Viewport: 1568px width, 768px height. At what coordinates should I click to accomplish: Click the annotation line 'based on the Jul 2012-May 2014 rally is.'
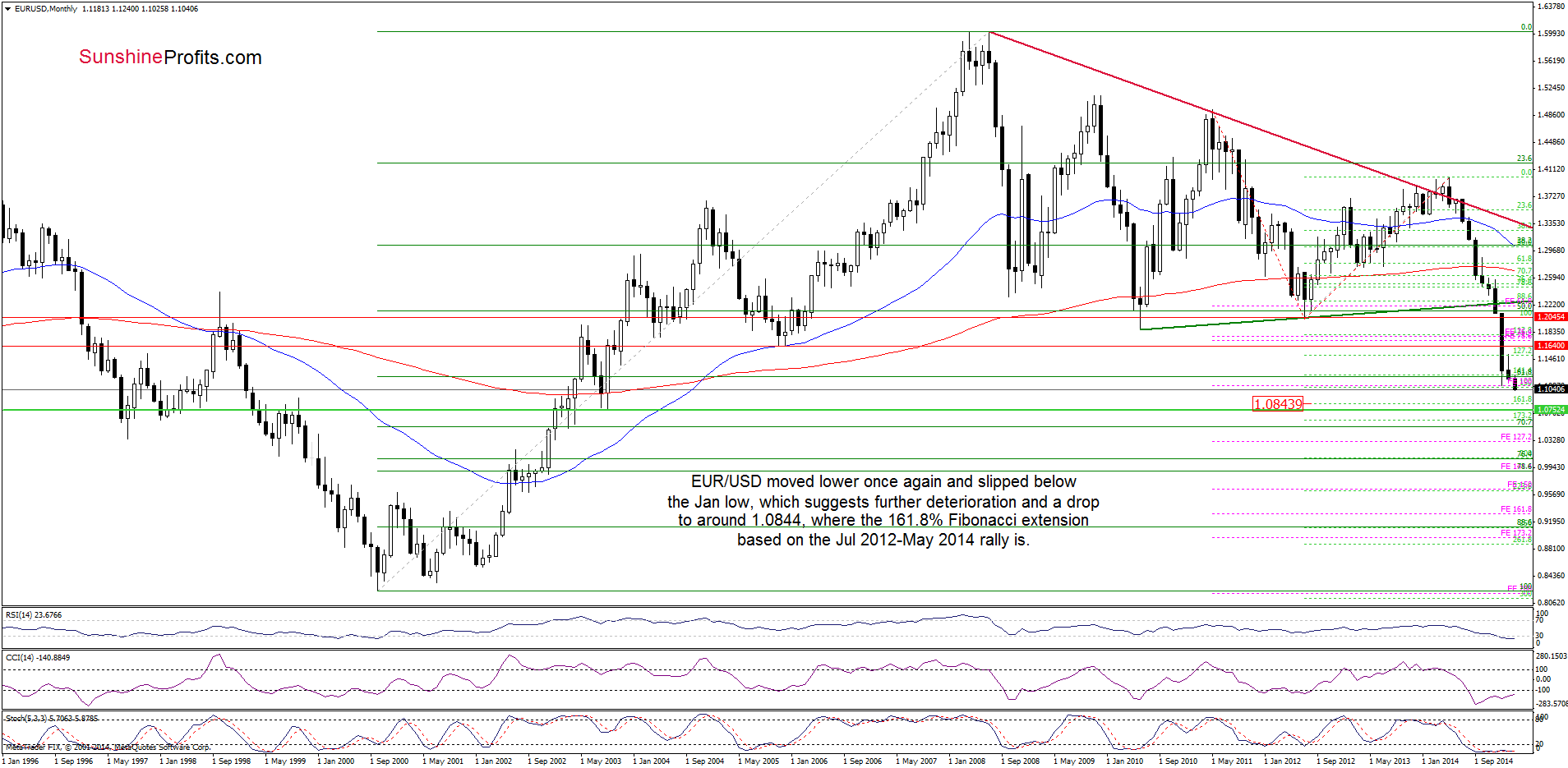click(883, 540)
